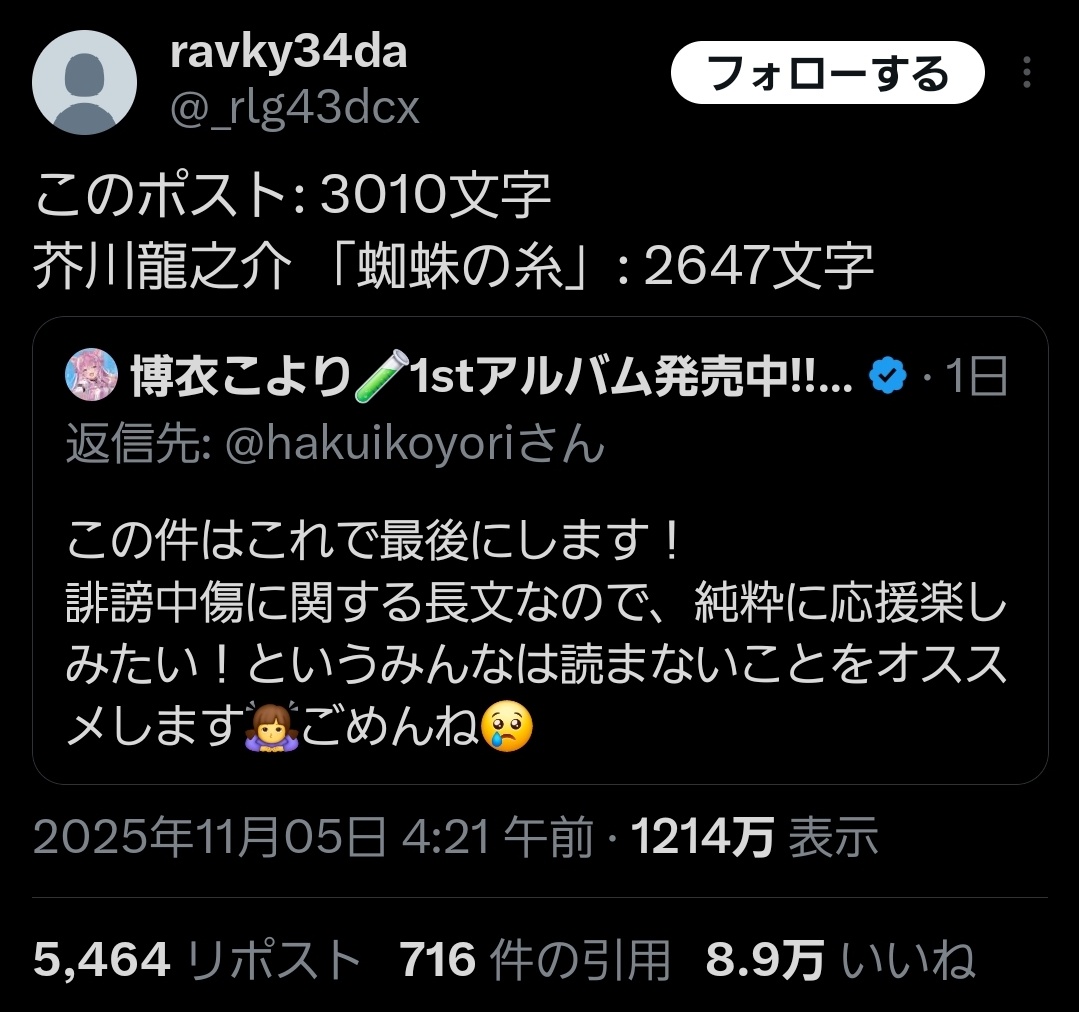1079x1012 pixels.
Task: Open the @_rlg43dcx handle link
Action: tap(295, 108)
